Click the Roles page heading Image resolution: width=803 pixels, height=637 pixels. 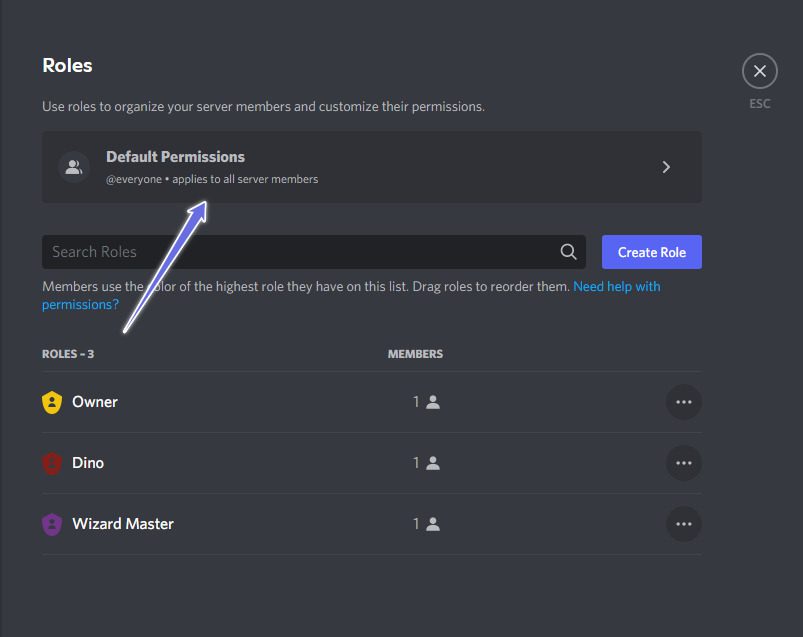67,66
